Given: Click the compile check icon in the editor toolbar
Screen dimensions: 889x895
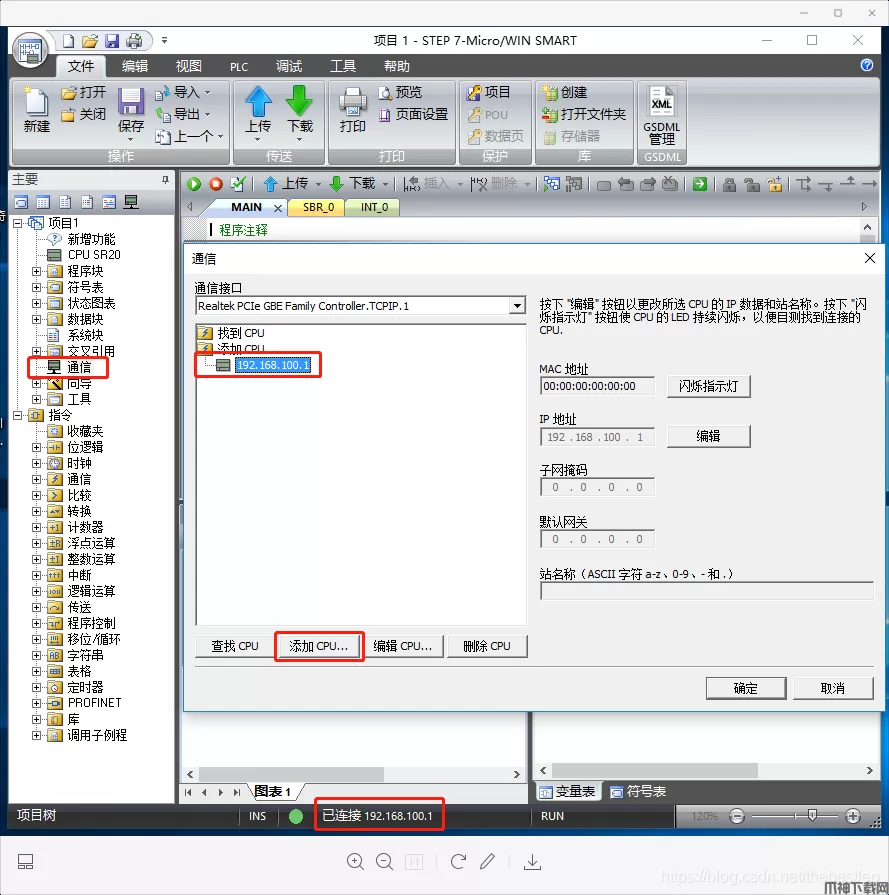Looking at the screenshot, I should pos(238,184).
